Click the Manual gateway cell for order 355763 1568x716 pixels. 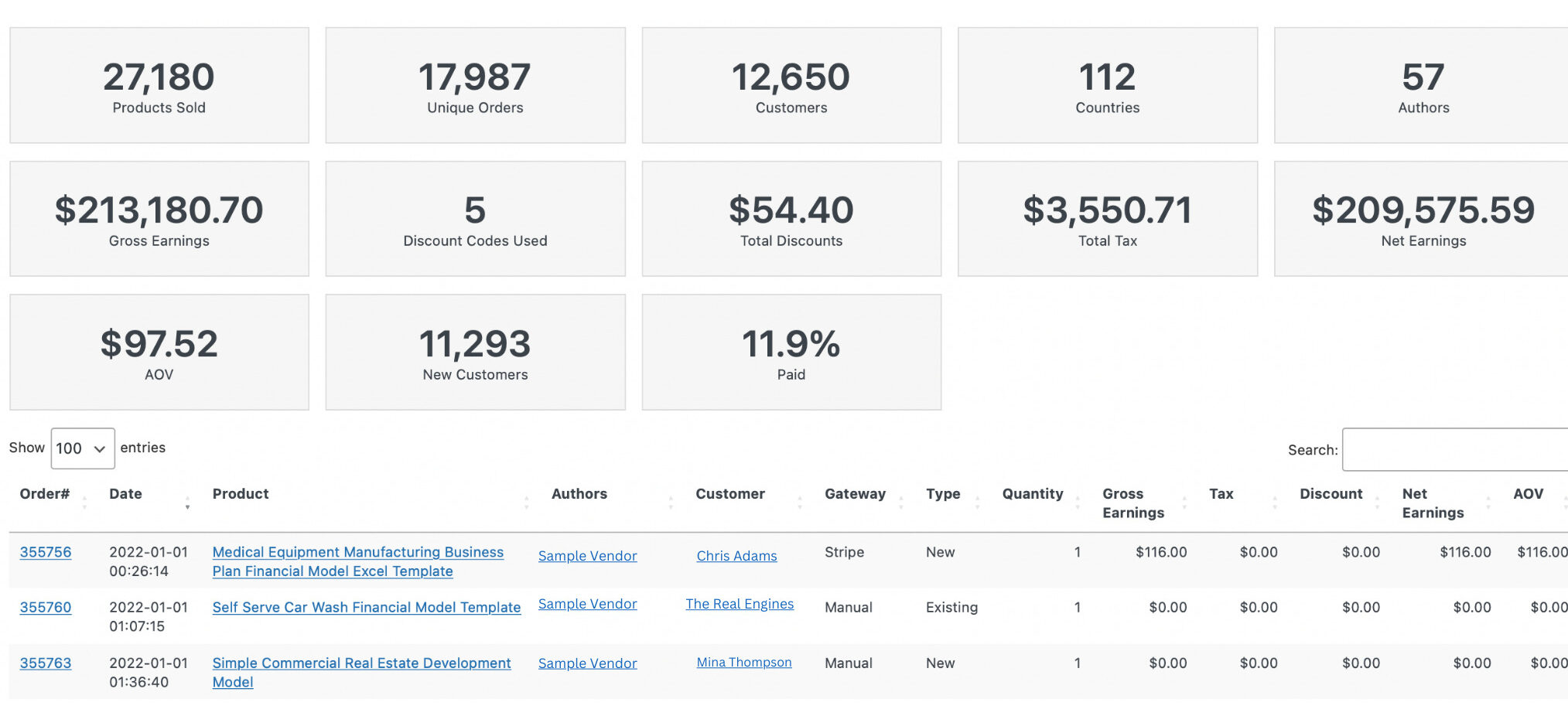849,663
